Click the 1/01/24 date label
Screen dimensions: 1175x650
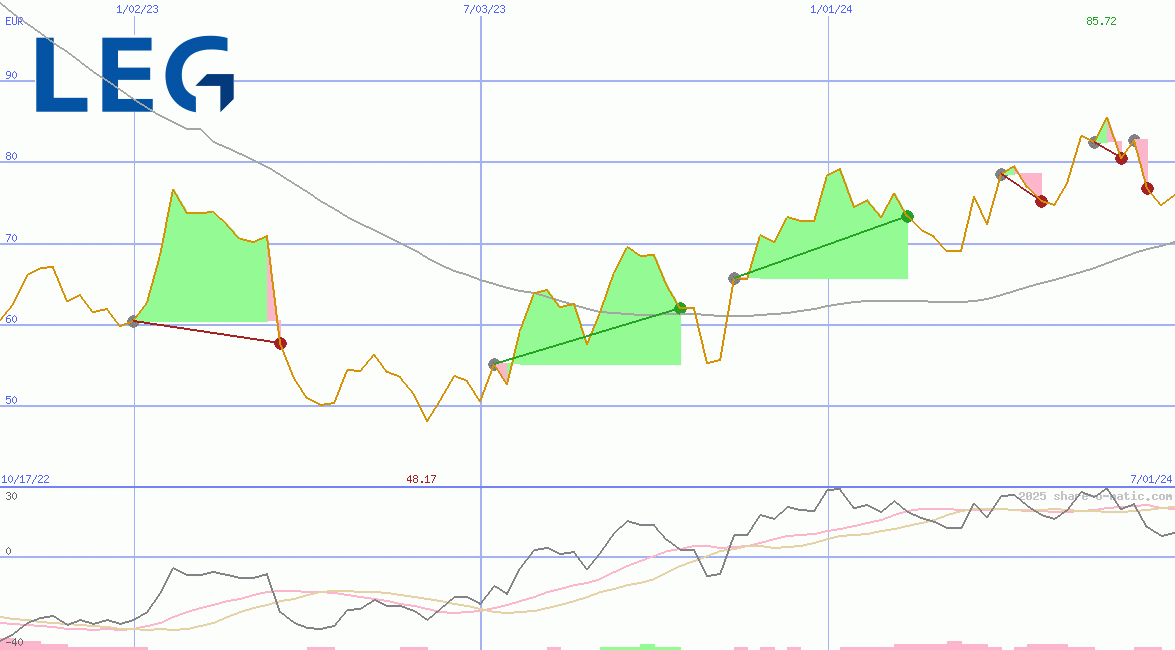click(831, 9)
